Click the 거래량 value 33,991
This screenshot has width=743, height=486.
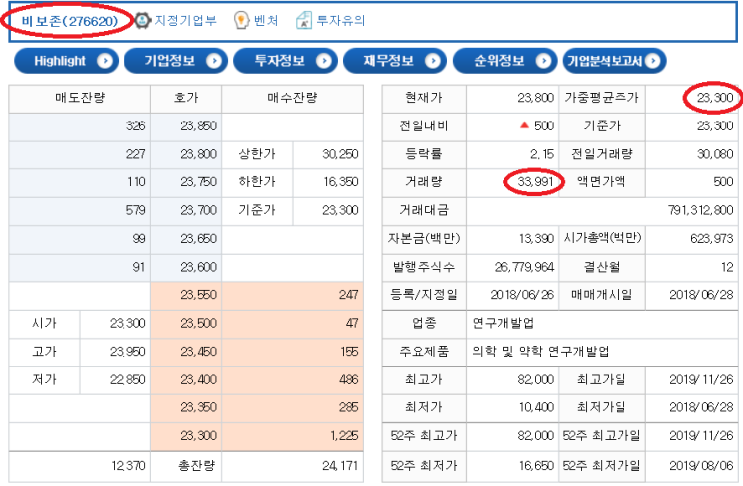tap(535, 182)
